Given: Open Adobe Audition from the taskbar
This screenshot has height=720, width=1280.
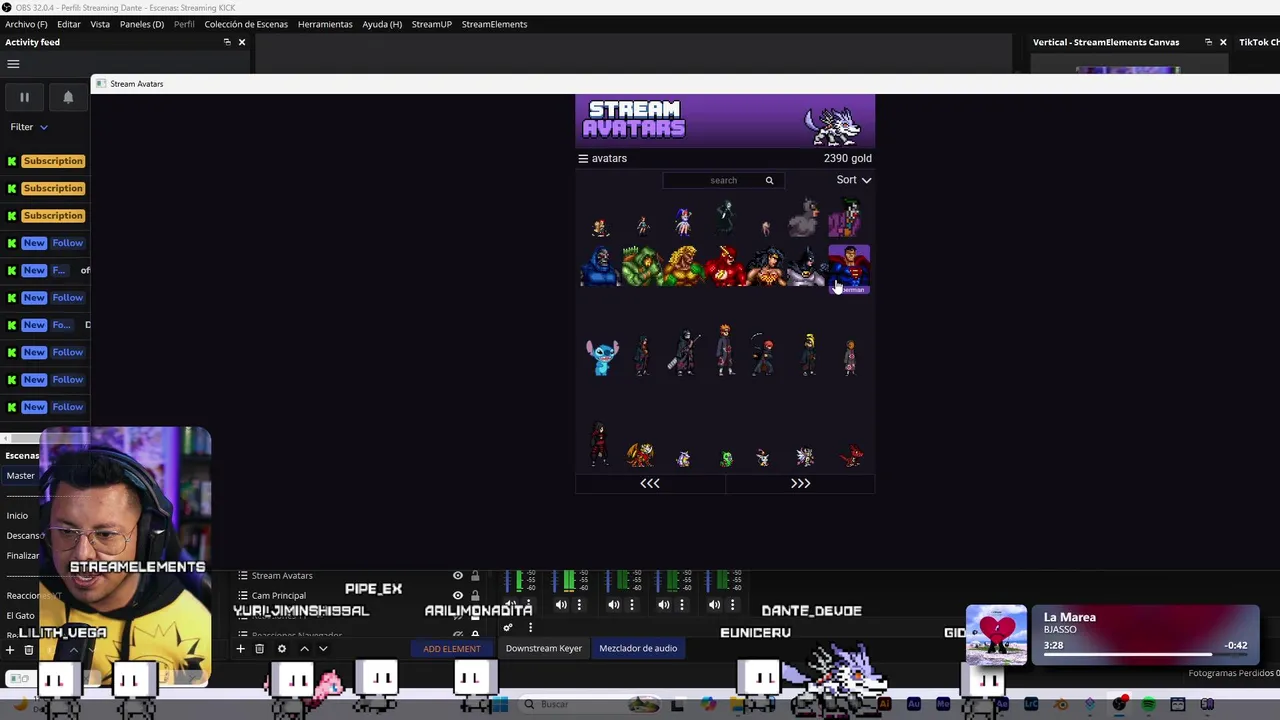Looking at the screenshot, I should click(914, 704).
